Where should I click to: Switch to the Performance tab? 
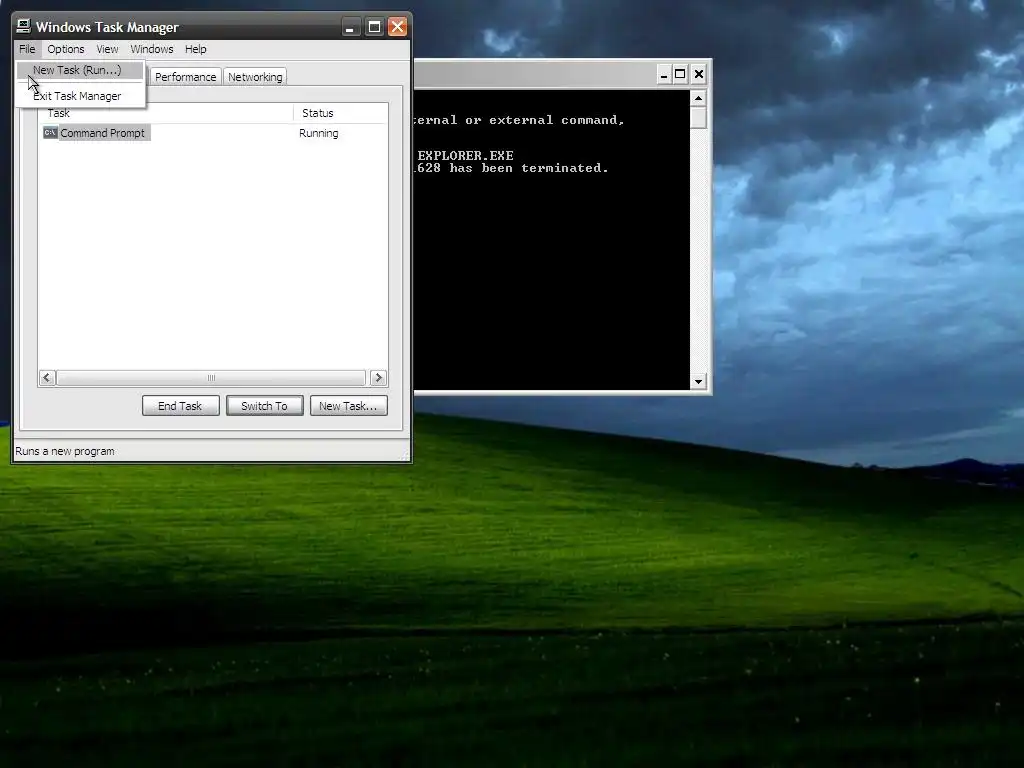pos(185,77)
